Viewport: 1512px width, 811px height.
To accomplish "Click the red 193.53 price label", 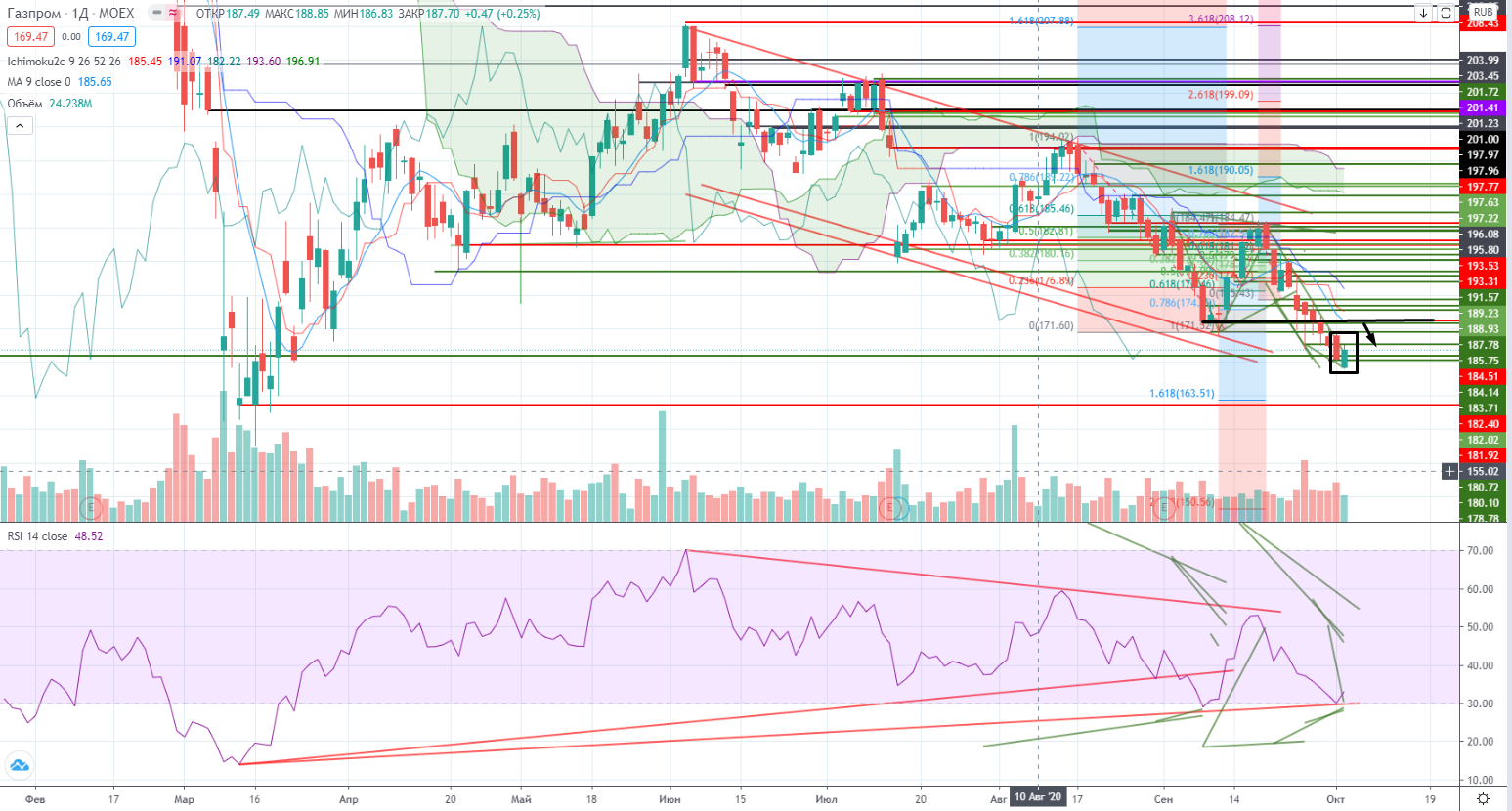I will point(1483,266).
